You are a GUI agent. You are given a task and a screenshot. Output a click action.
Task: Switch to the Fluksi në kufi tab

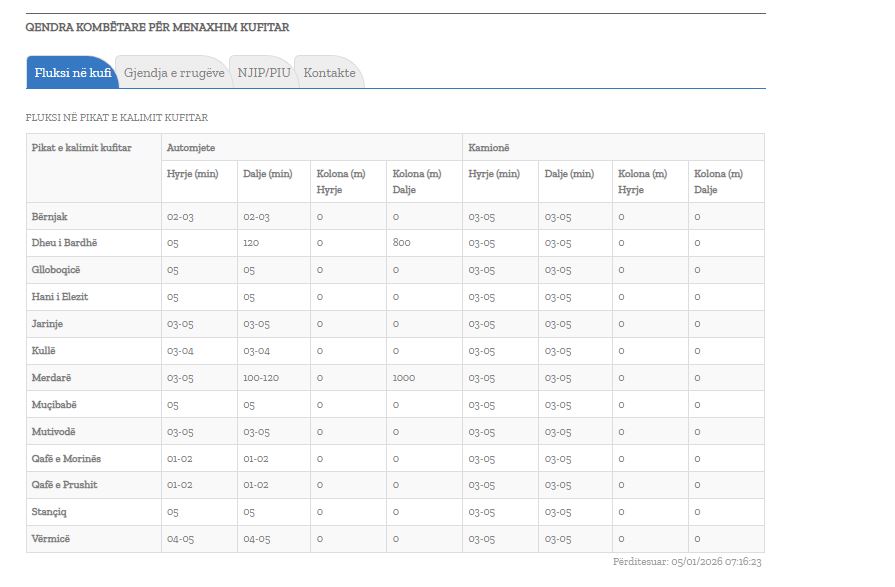72,73
